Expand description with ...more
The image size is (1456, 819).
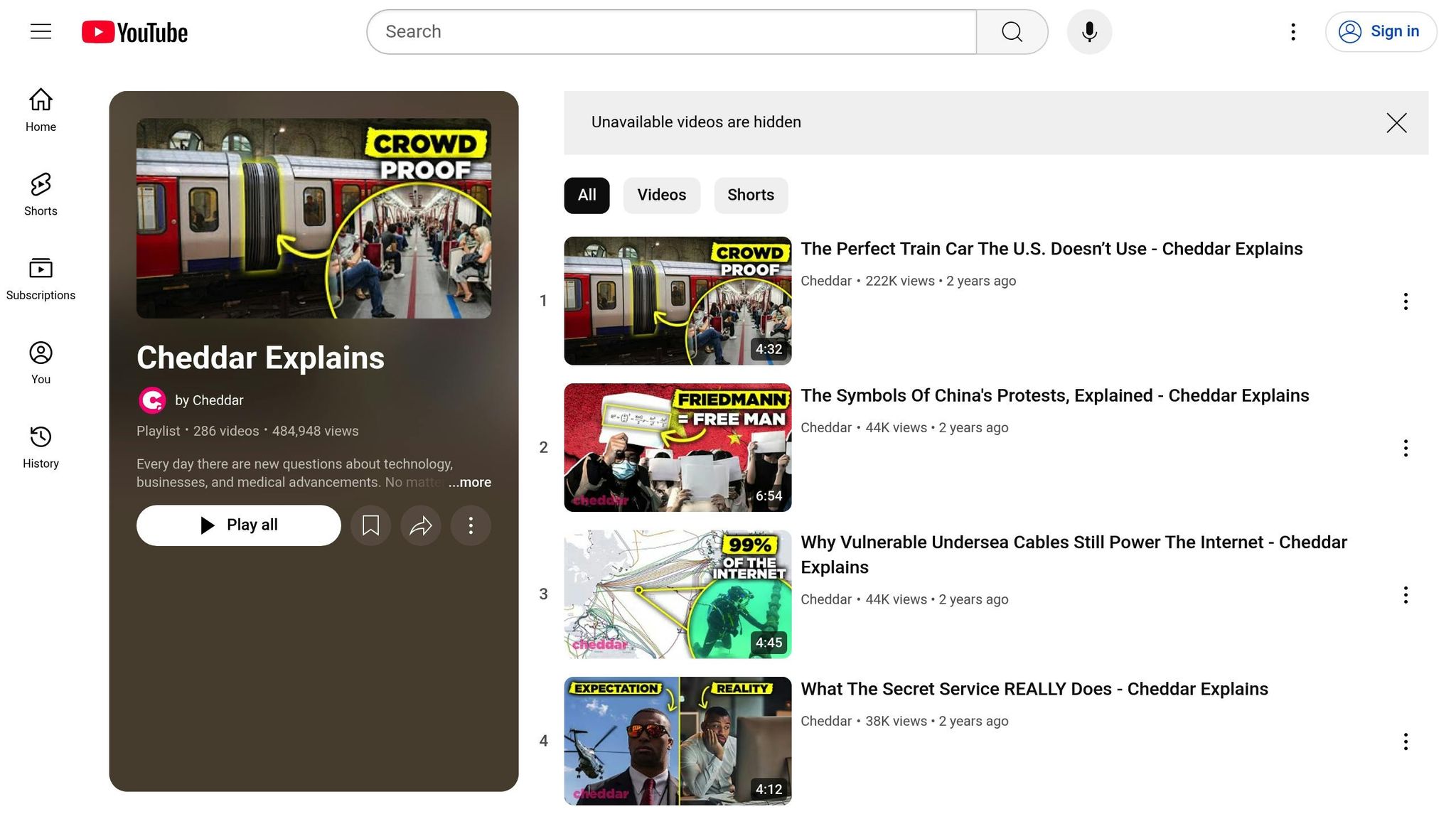pos(470,482)
